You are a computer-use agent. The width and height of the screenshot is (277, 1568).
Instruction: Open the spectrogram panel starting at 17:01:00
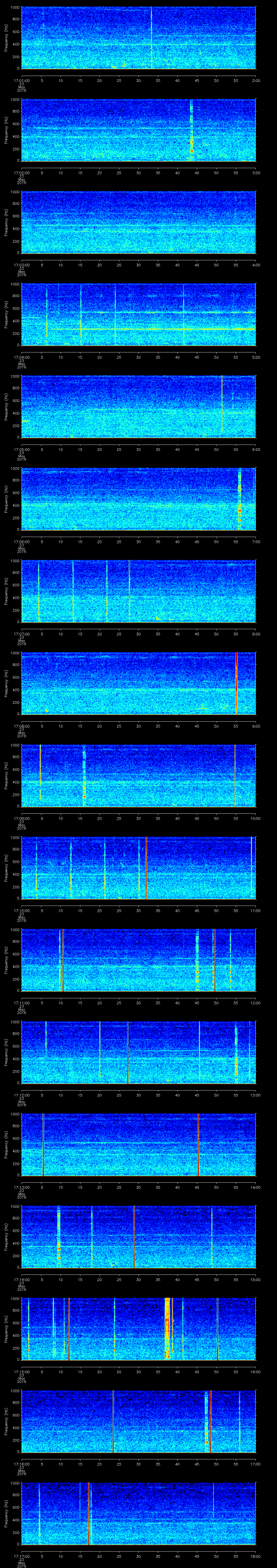click(x=138, y=38)
